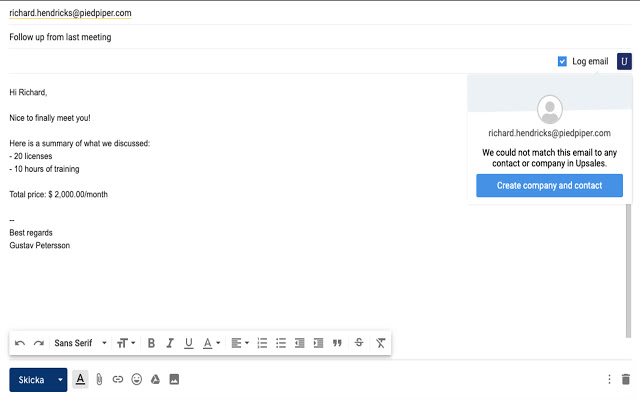Insert a link
The width and height of the screenshot is (640, 400).
118,380
